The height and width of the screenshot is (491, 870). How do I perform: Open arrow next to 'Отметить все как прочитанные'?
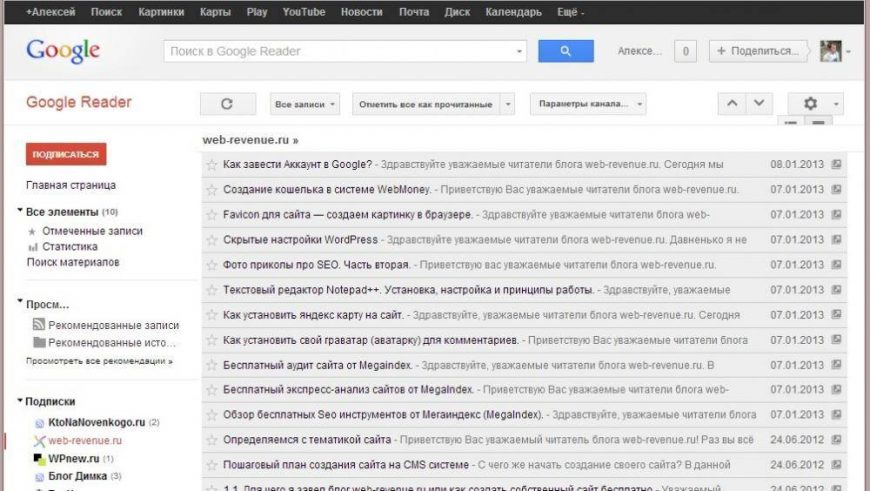(x=507, y=104)
